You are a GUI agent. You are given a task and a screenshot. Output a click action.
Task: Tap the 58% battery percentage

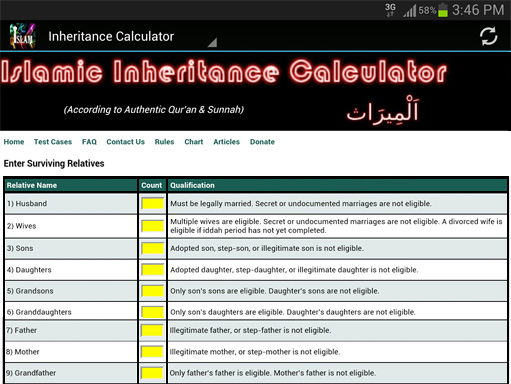coord(427,11)
